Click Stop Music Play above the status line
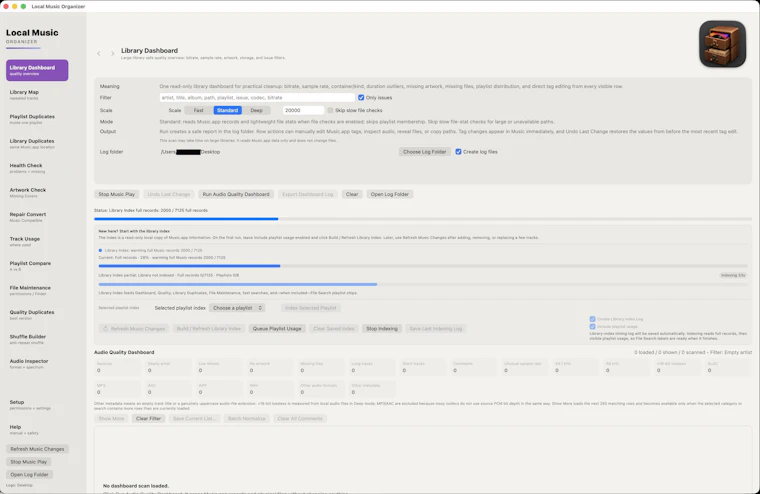 tap(117, 194)
